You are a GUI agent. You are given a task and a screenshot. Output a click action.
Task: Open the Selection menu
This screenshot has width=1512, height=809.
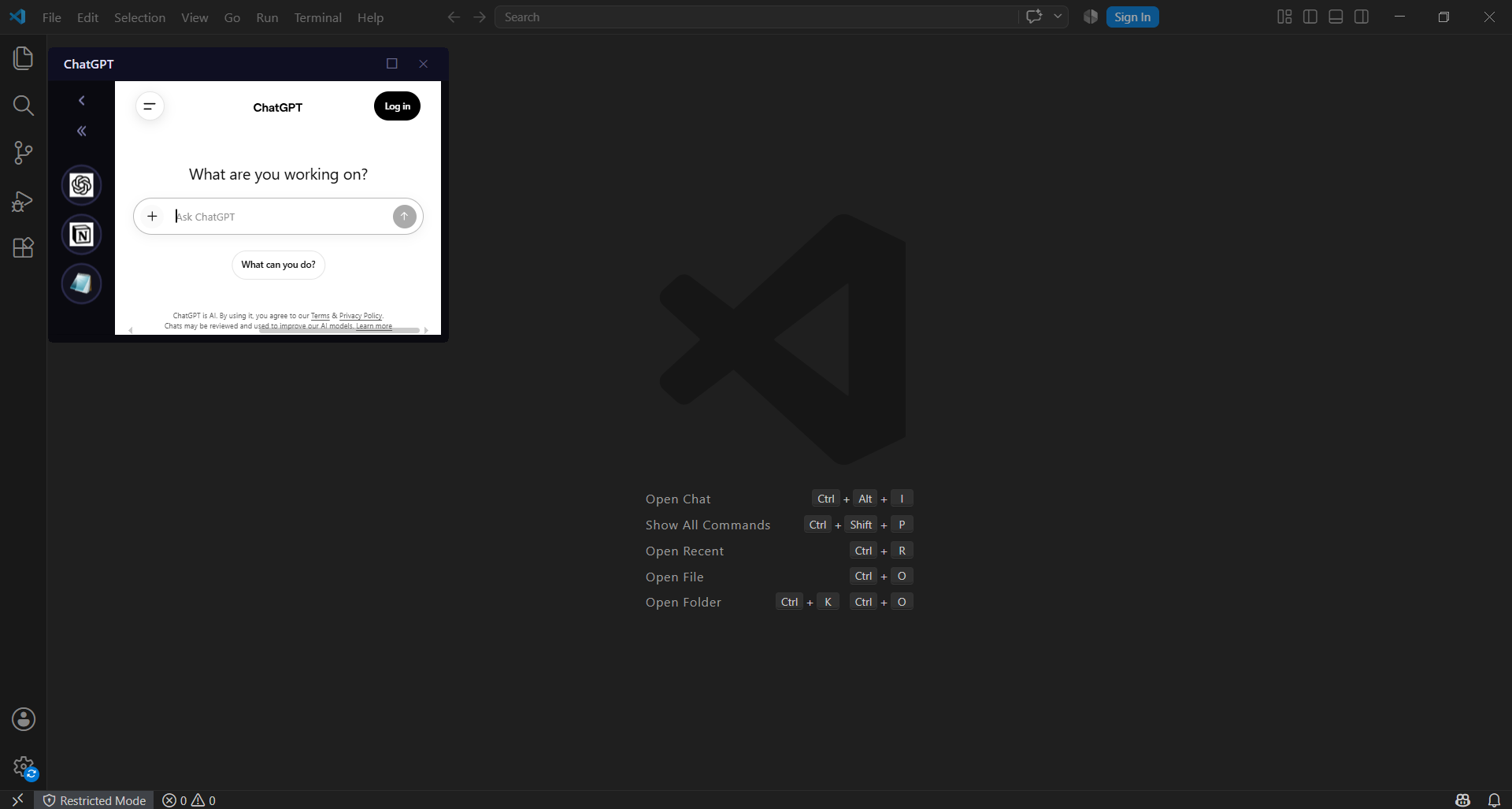[x=139, y=17]
